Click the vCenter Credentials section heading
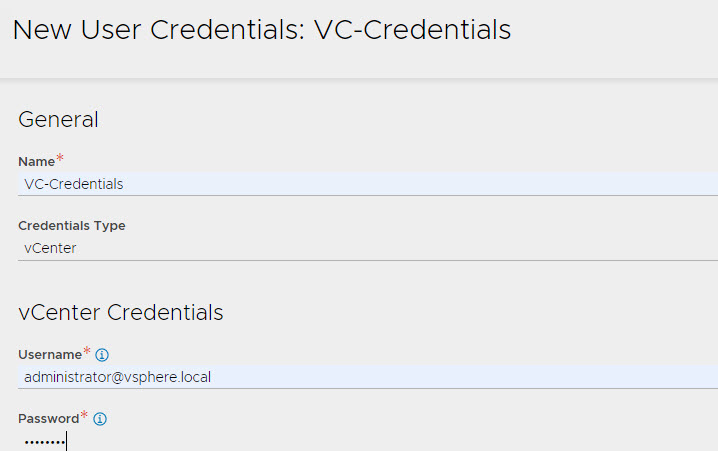718x451 pixels. 120,312
